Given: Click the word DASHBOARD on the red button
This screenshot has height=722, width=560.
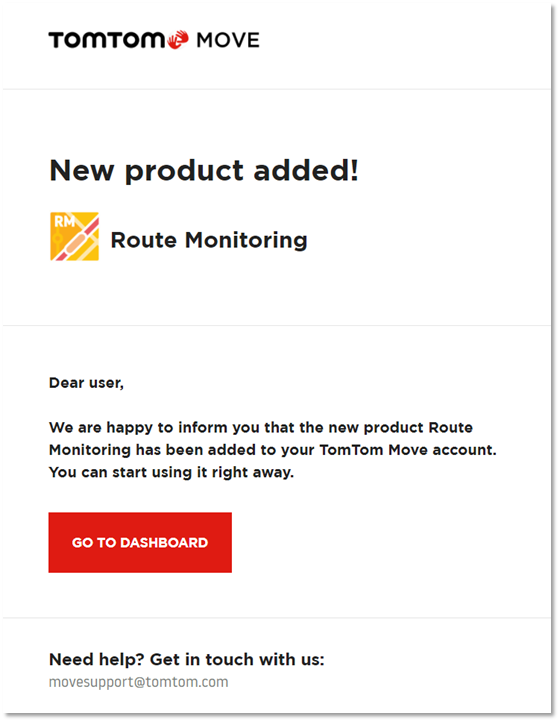Looking at the screenshot, I should [164, 542].
